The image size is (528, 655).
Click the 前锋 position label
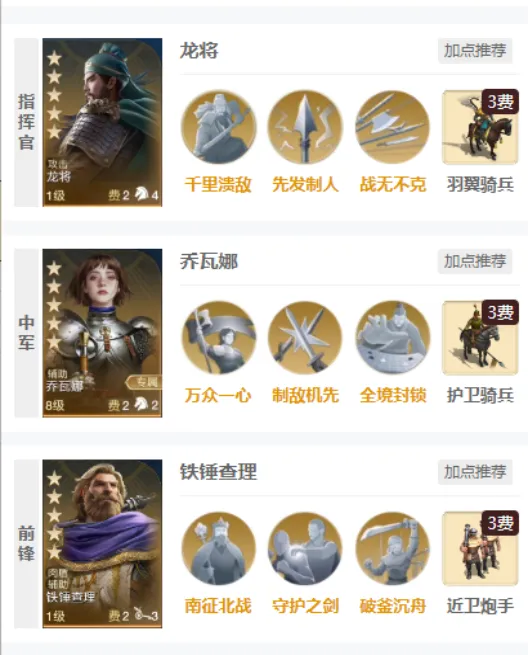pos(26,544)
